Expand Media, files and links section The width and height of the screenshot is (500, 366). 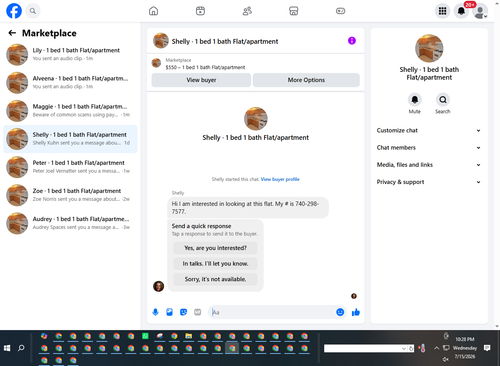[429, 165]
